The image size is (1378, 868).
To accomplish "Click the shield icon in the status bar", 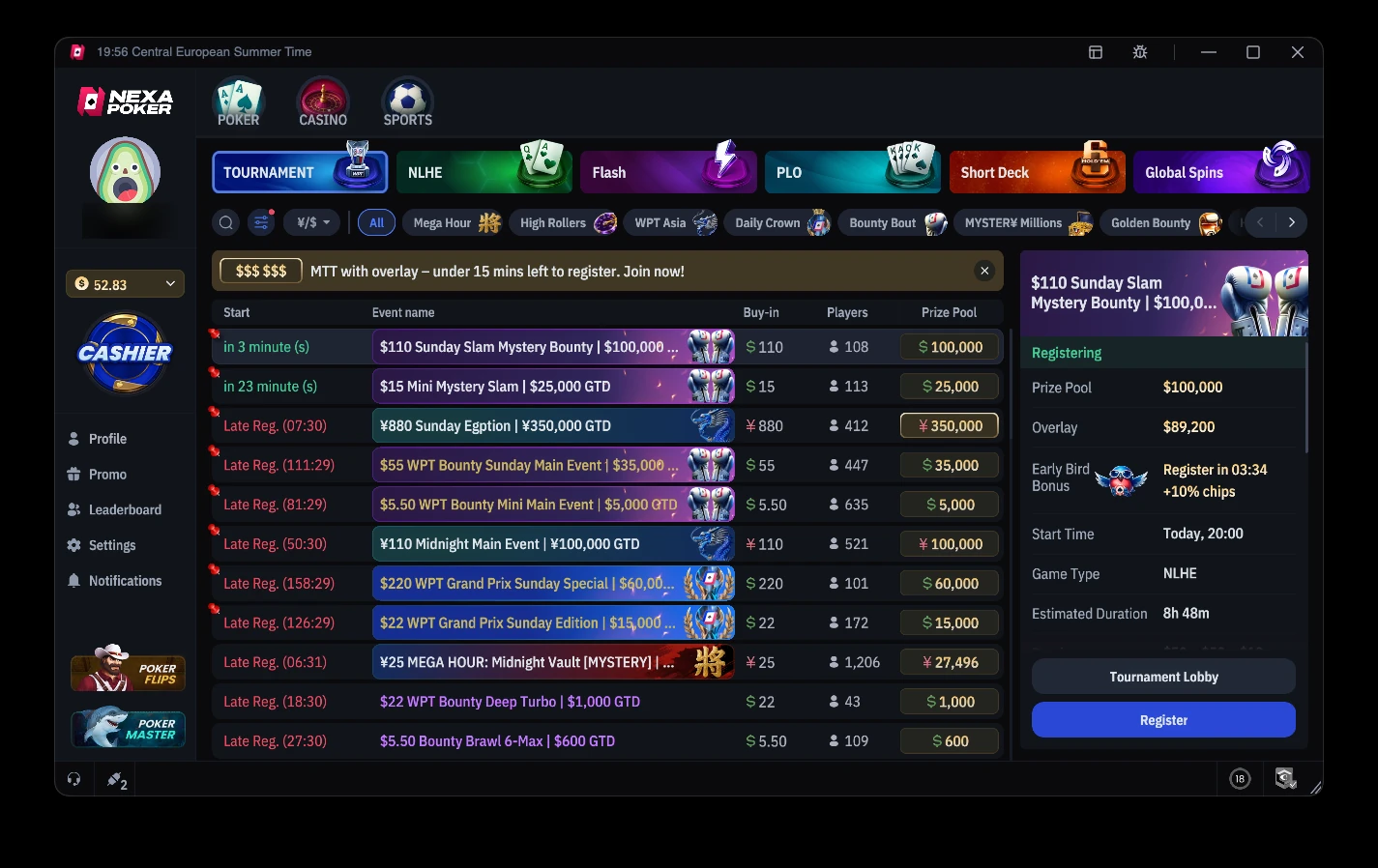I will point(1284,779).
